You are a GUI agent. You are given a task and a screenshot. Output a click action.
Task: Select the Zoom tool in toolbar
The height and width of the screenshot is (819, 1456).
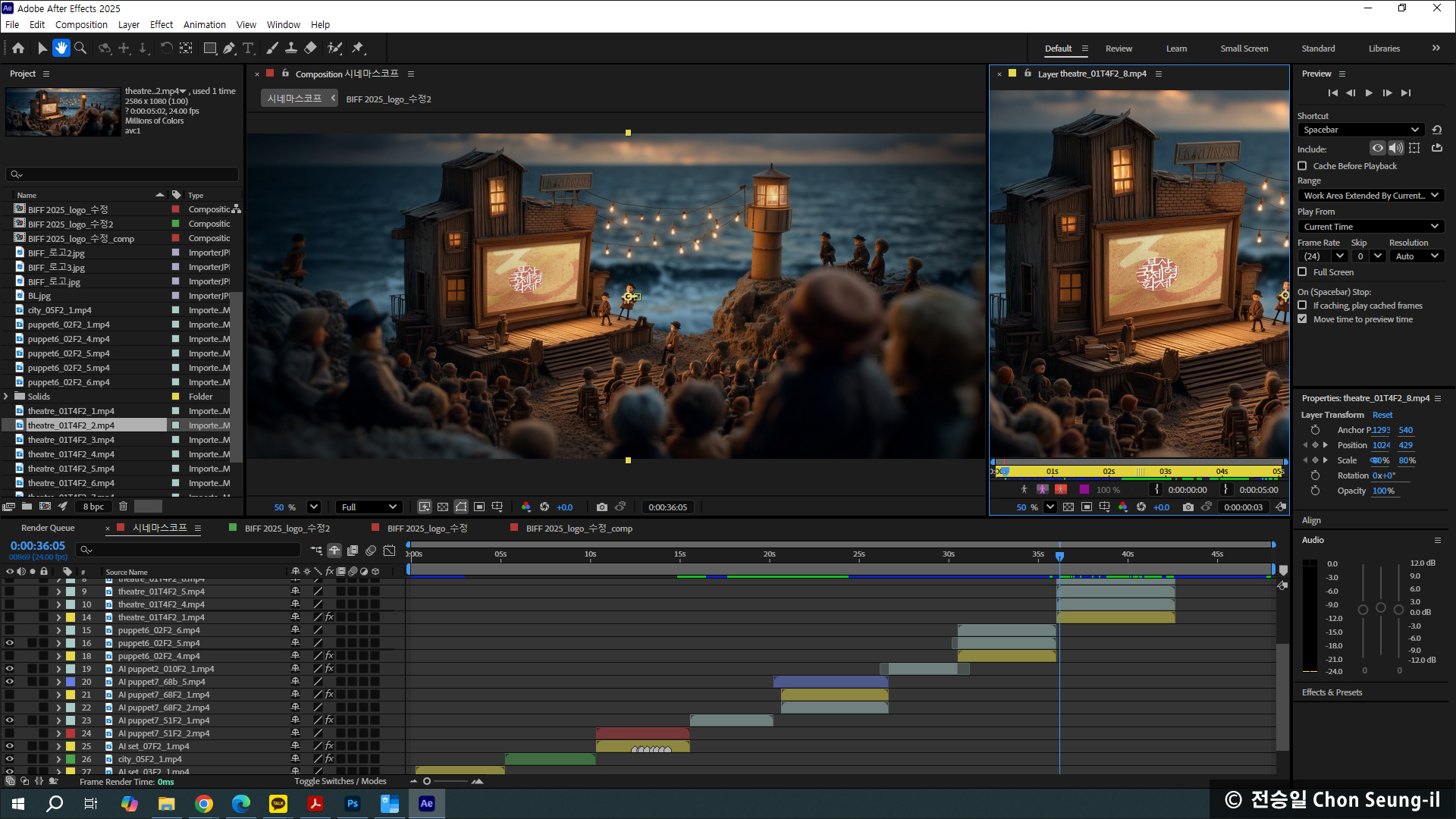pyautogui.click(x=80, y=48)
